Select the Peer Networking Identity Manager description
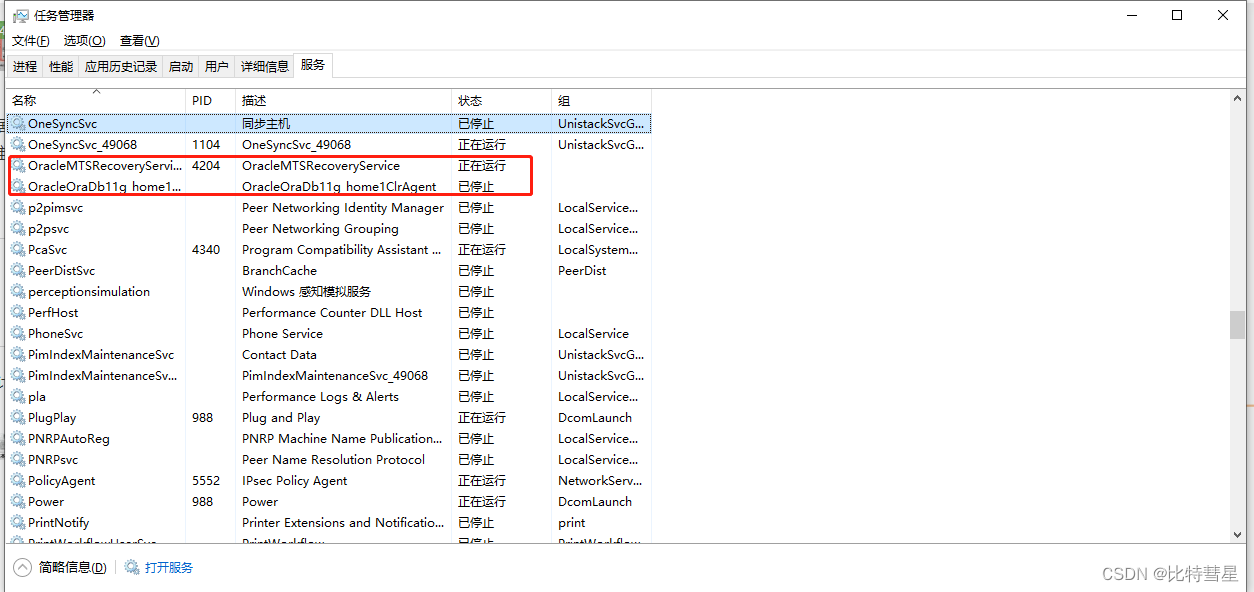Viewport: 1254px width, 592px height. (343, 208)
